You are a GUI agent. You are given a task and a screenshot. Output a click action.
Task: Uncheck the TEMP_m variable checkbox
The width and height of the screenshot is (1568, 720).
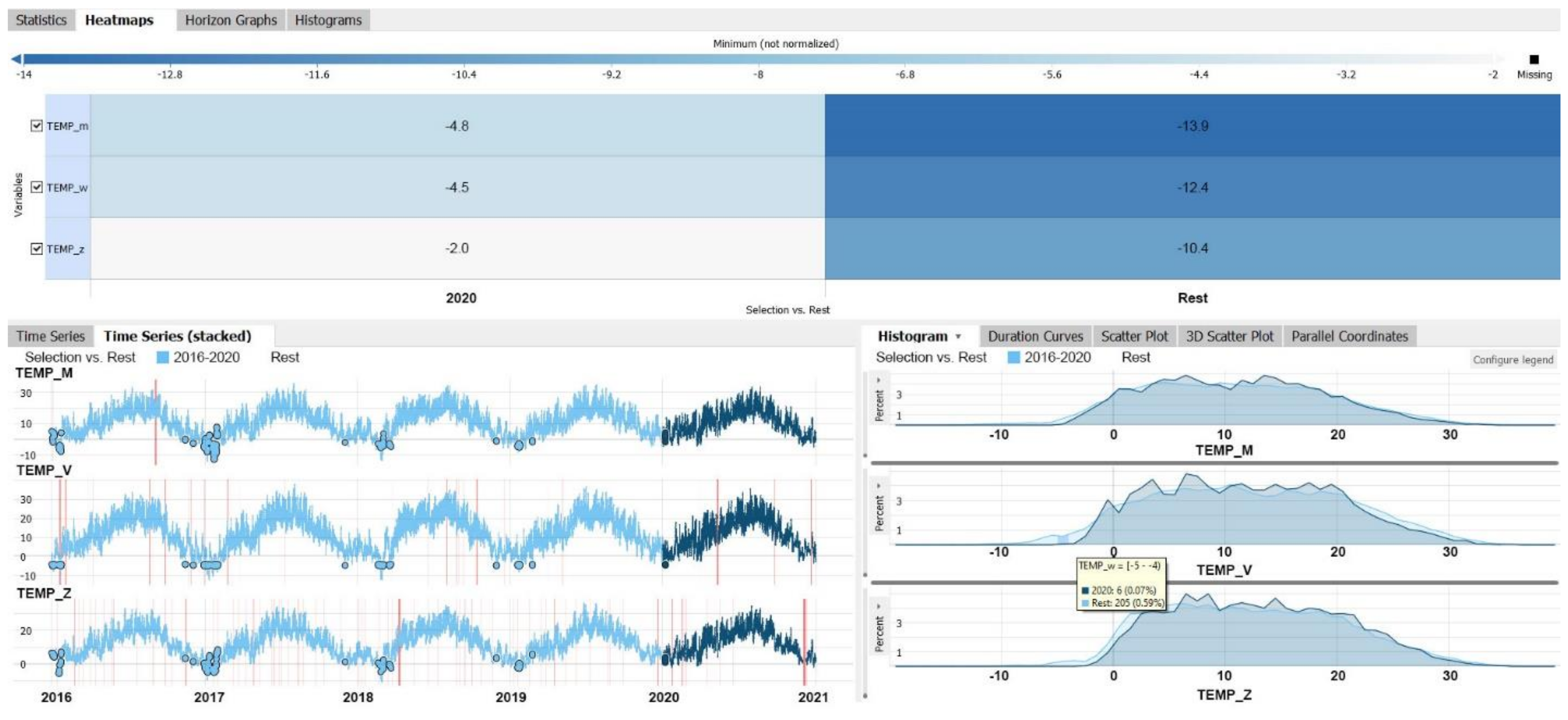pos(37,125)
